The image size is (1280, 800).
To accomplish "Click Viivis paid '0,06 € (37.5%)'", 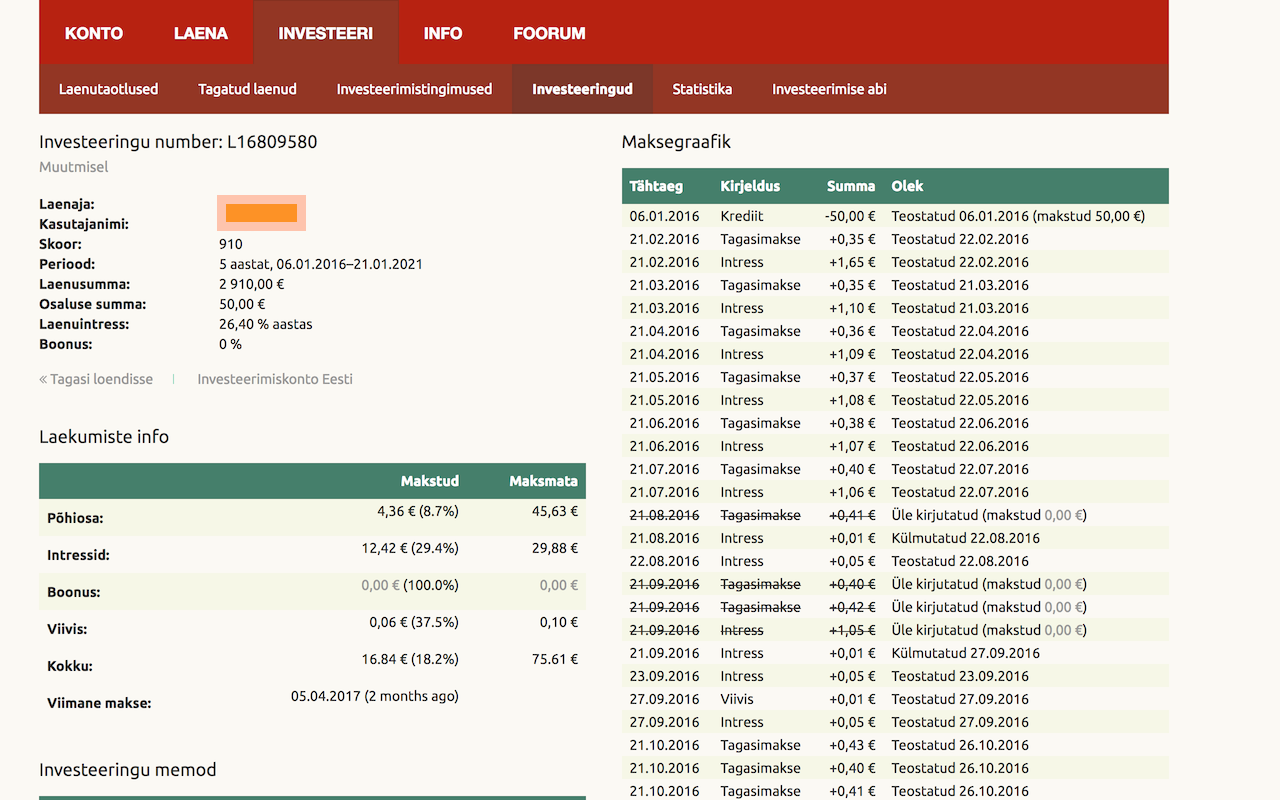I will pos(414,622).
